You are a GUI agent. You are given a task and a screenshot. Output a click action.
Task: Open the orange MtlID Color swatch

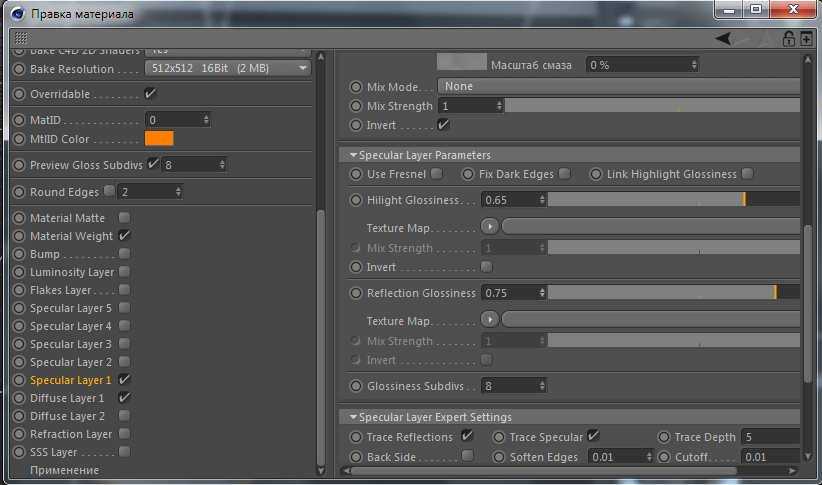pos(159,139)
